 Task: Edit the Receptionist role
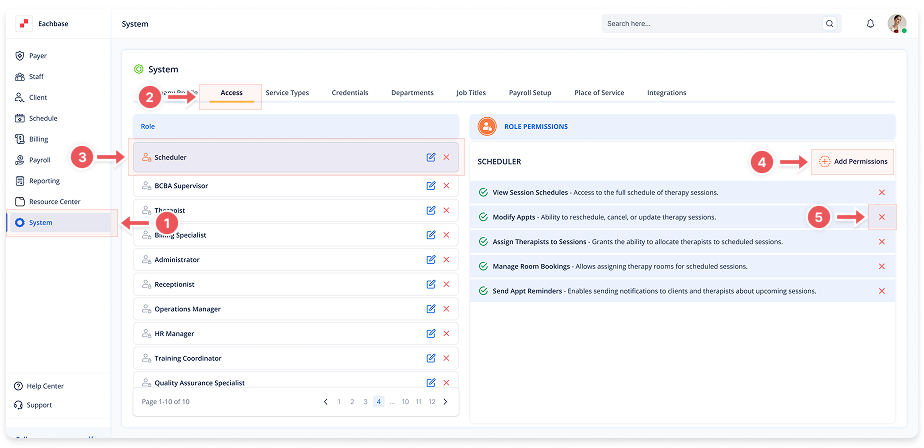click(x=430, y=284)
